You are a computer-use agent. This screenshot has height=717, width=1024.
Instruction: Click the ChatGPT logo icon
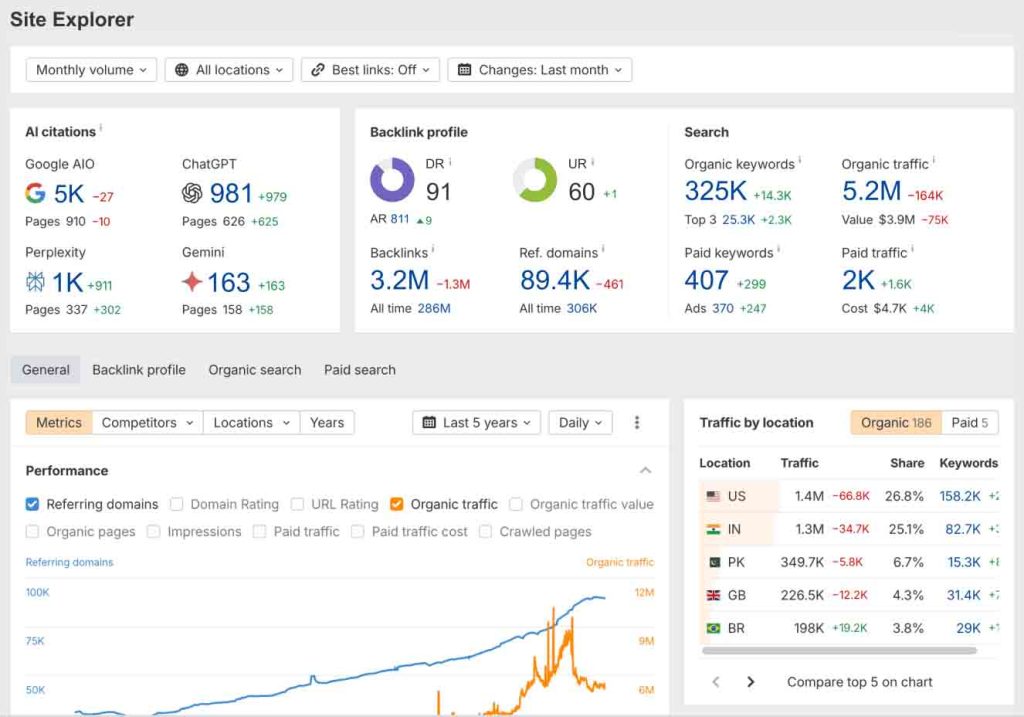coord(192,193)
